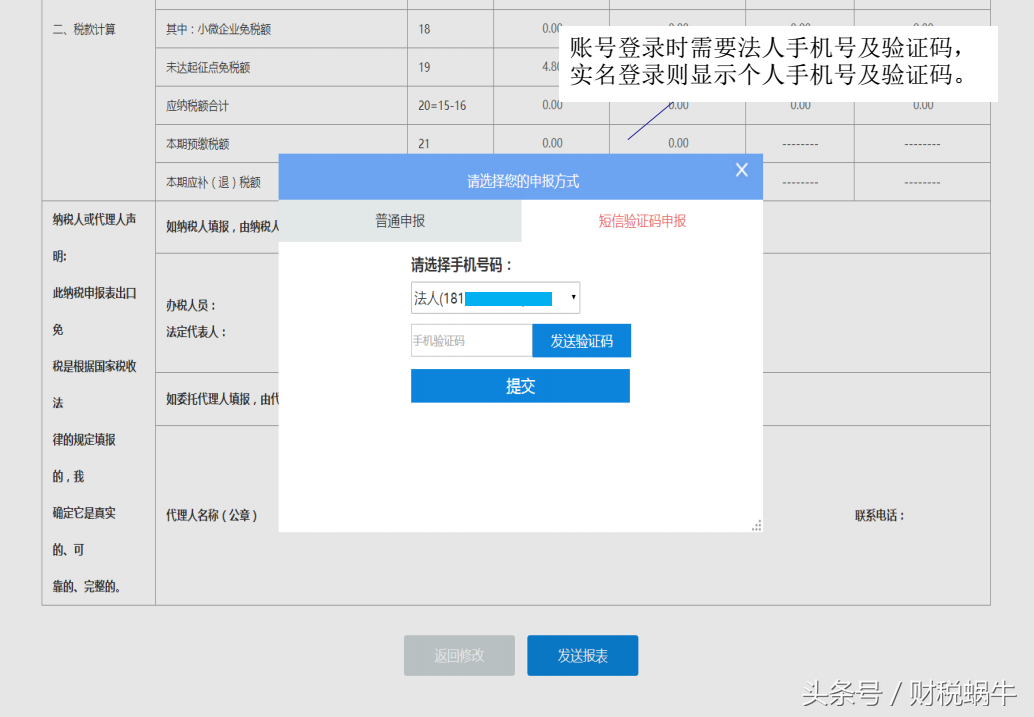Open the 法人 phone number dropdown
Screen dimensions: 1034x717
coord(494,297)
